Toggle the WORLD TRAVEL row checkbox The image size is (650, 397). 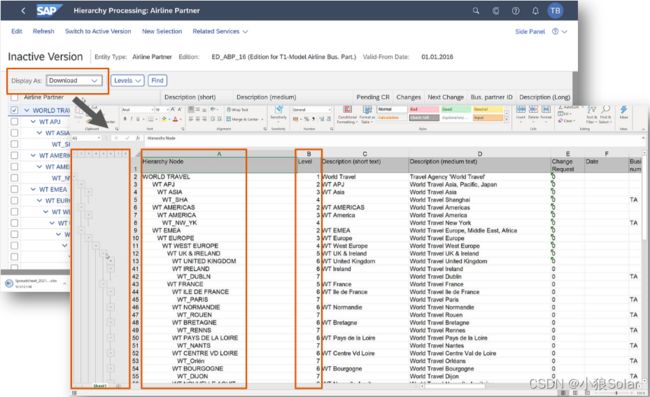pos(14,110)
